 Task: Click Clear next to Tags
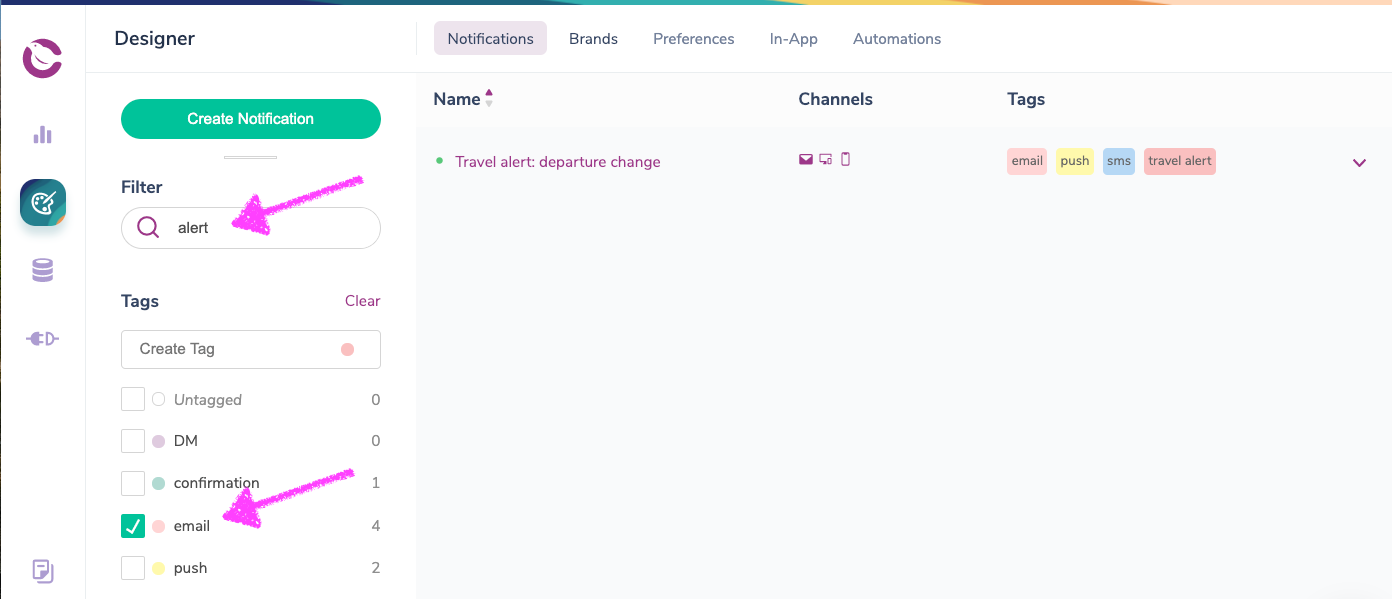tap(362, 301)
